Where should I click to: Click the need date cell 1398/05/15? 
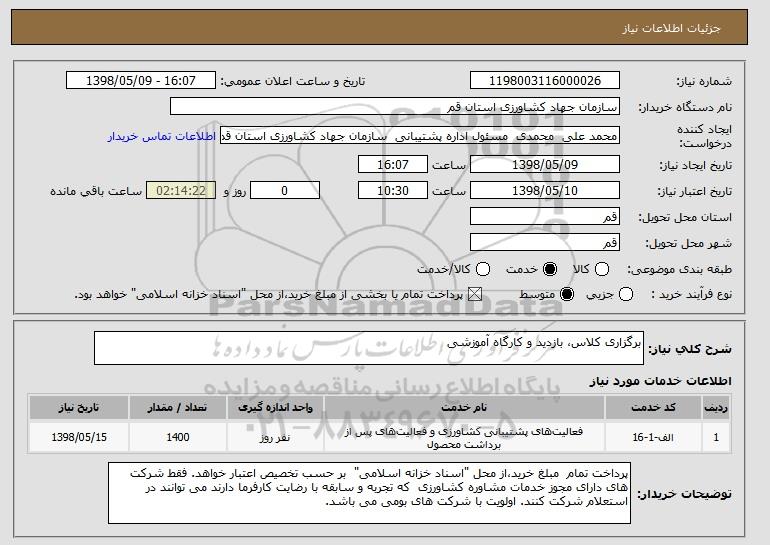(x=79, y=437)
